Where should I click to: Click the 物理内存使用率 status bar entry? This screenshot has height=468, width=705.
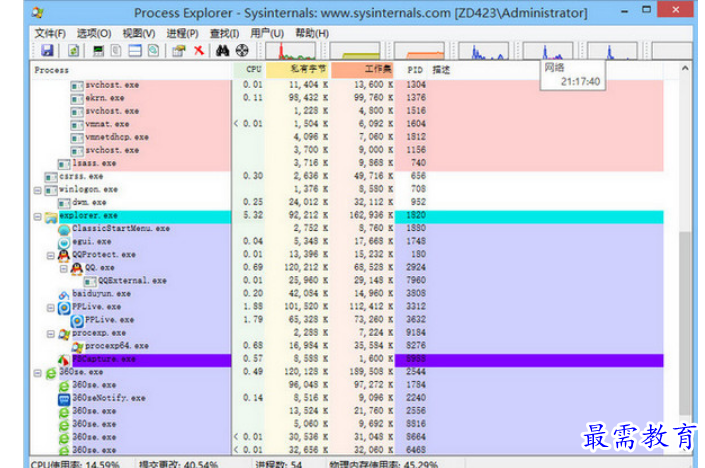point(384,464)
